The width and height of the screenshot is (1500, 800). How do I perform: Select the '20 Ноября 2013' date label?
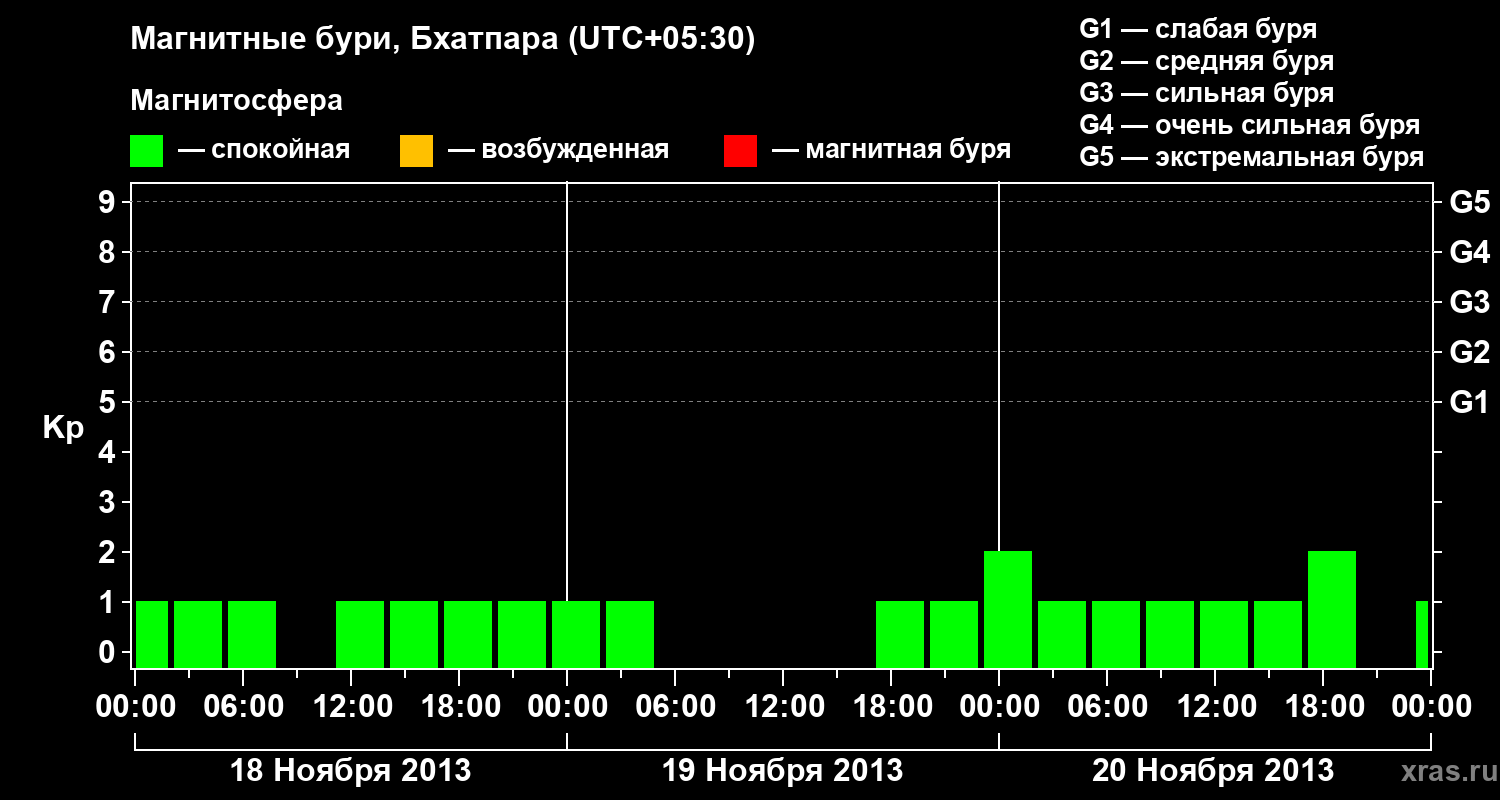click(x=1213, y=771)
